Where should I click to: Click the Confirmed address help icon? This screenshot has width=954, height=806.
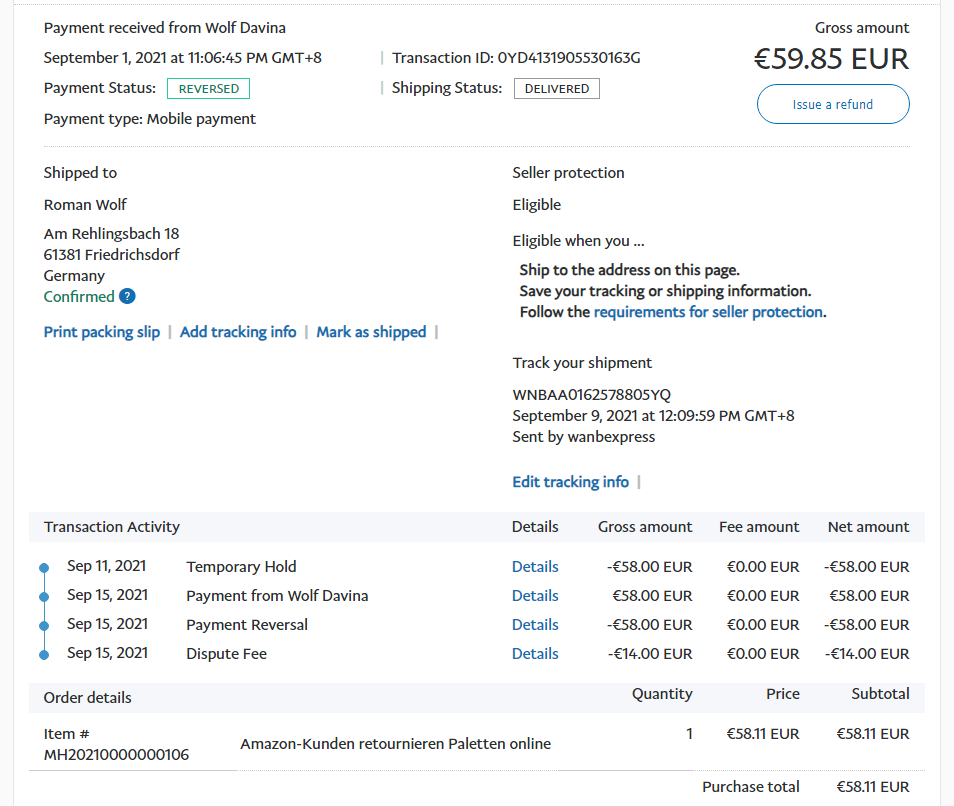click(127, 296)
